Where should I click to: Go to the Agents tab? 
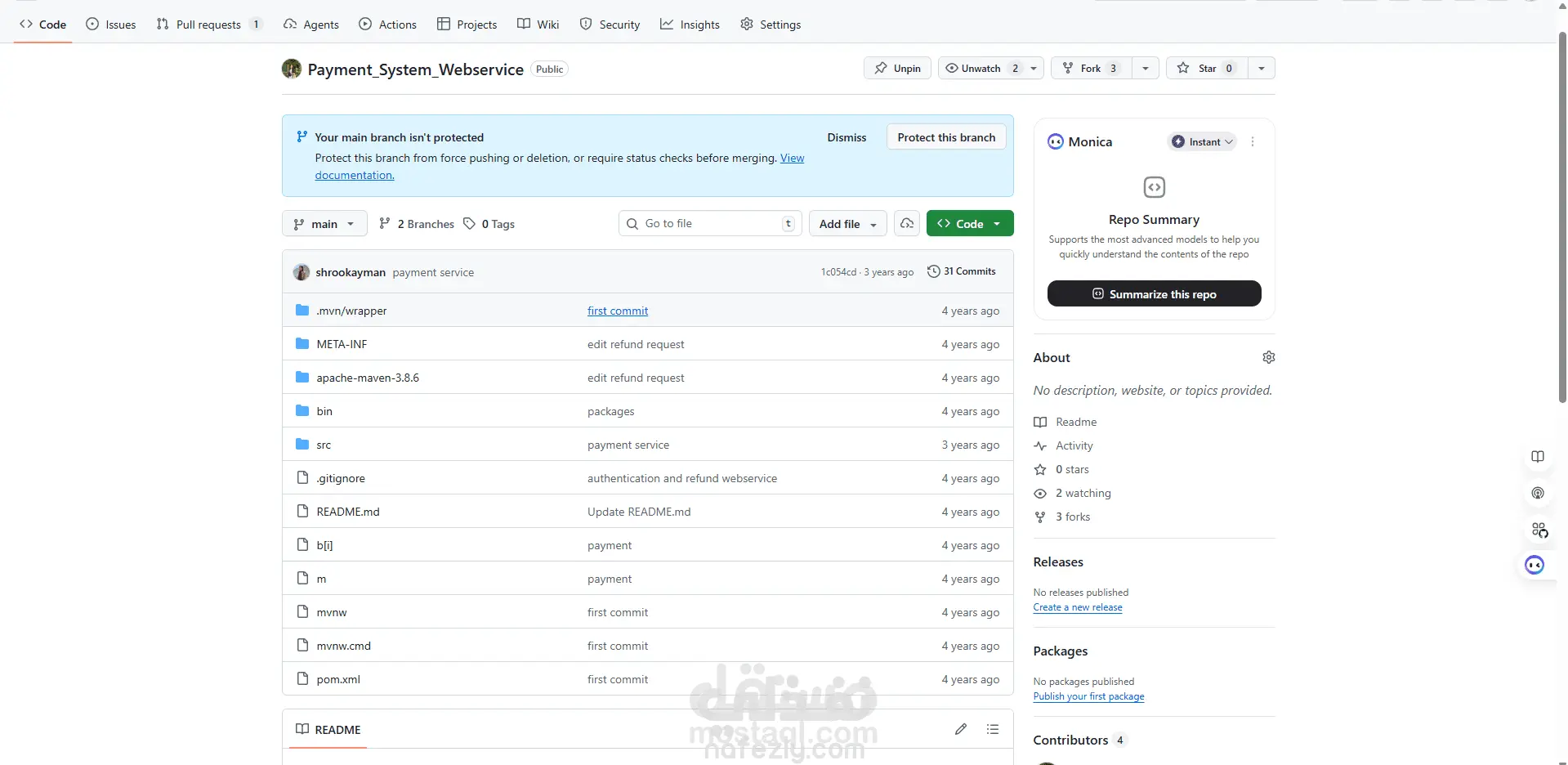pyautogui.click(x=311, y=25)
